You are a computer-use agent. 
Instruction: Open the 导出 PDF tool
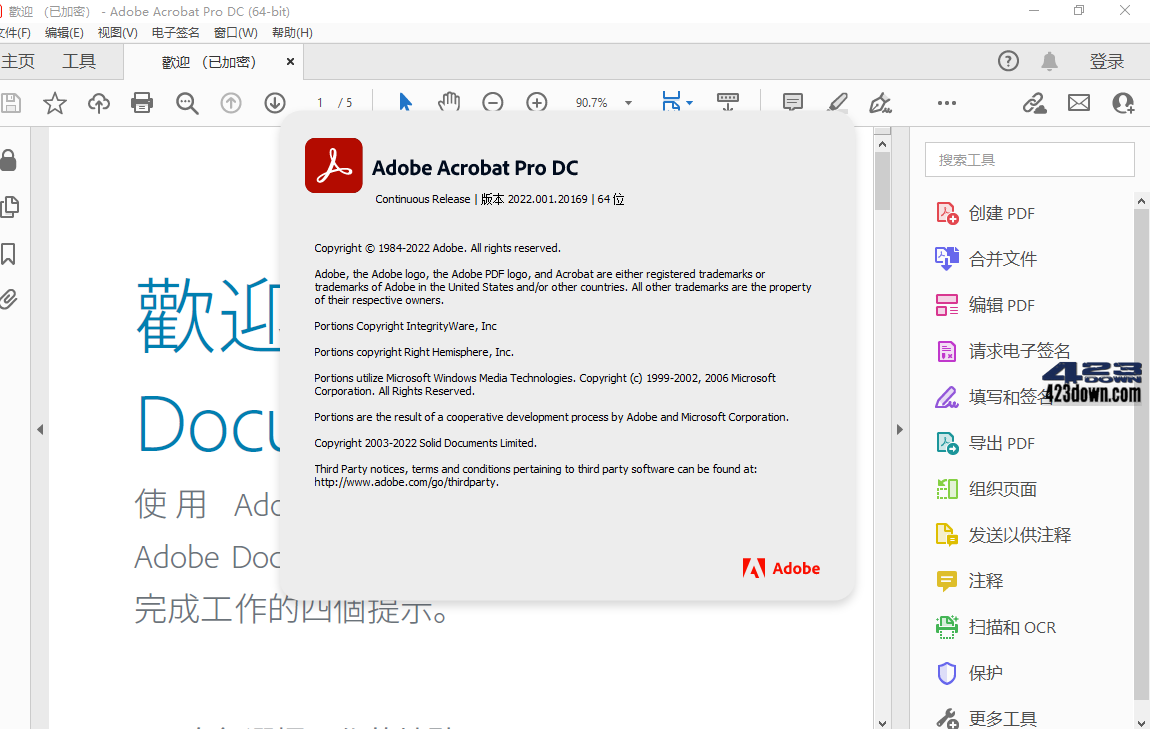tap(985, 443)
